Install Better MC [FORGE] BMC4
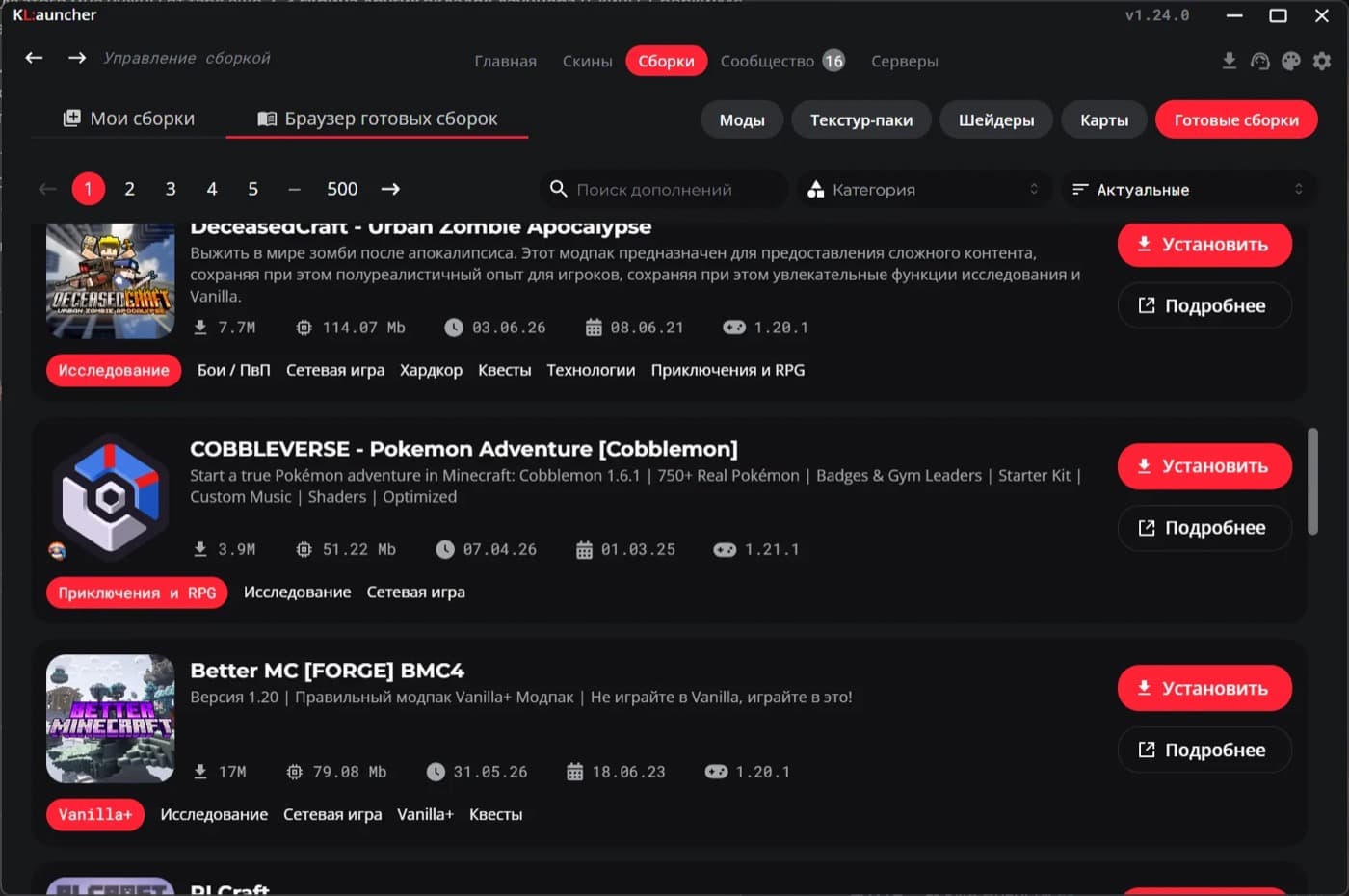 pos(1204,688)
